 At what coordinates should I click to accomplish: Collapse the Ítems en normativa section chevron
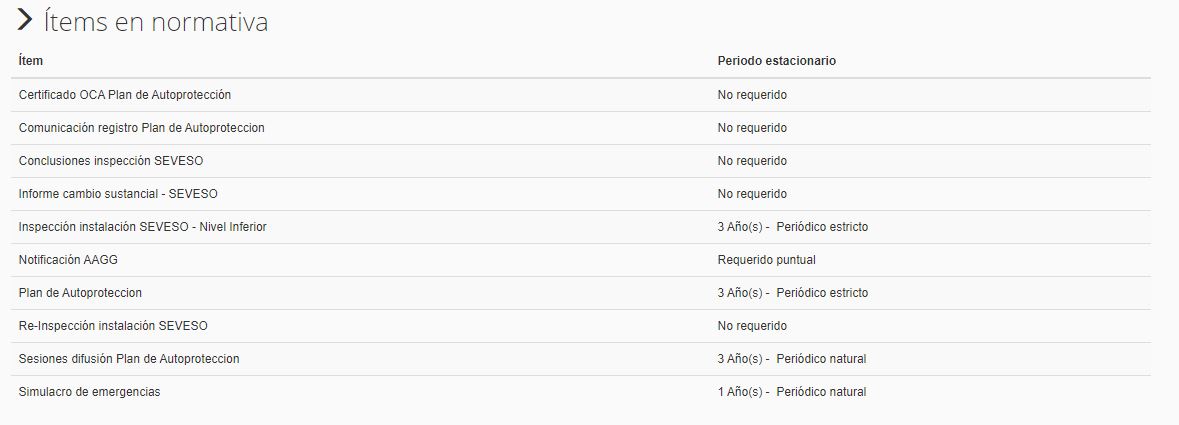[25, 21]
